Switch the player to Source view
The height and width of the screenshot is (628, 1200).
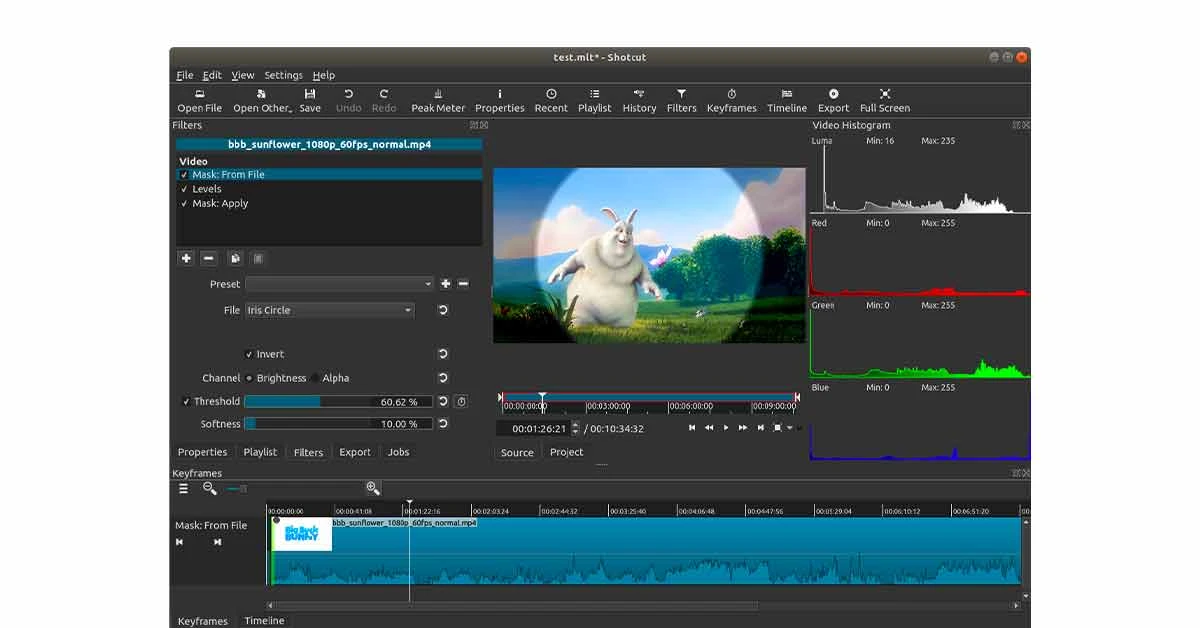517,452
